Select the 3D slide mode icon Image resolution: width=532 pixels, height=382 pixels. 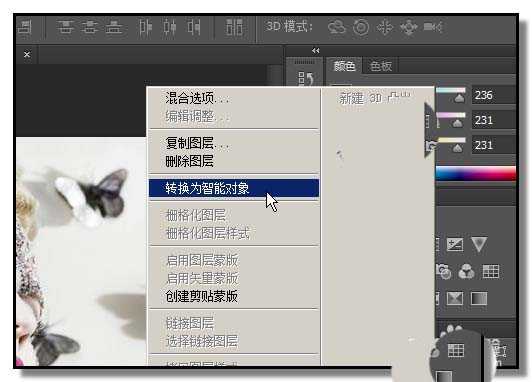[408, 27]
